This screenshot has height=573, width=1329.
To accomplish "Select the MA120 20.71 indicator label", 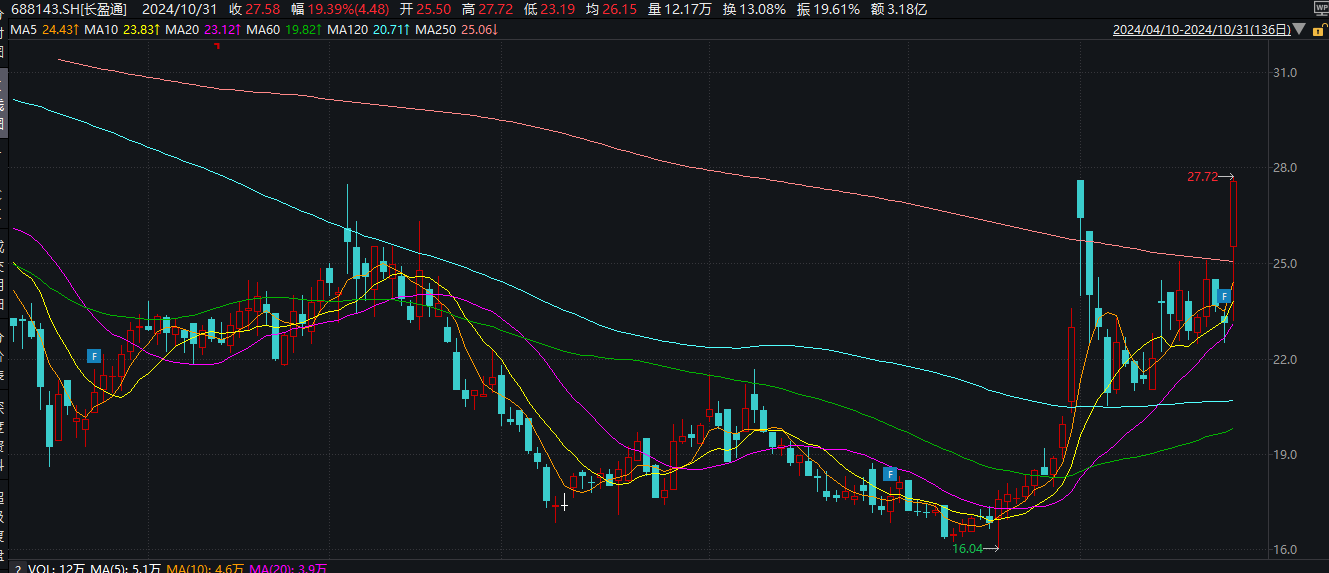I will (367, 30).
